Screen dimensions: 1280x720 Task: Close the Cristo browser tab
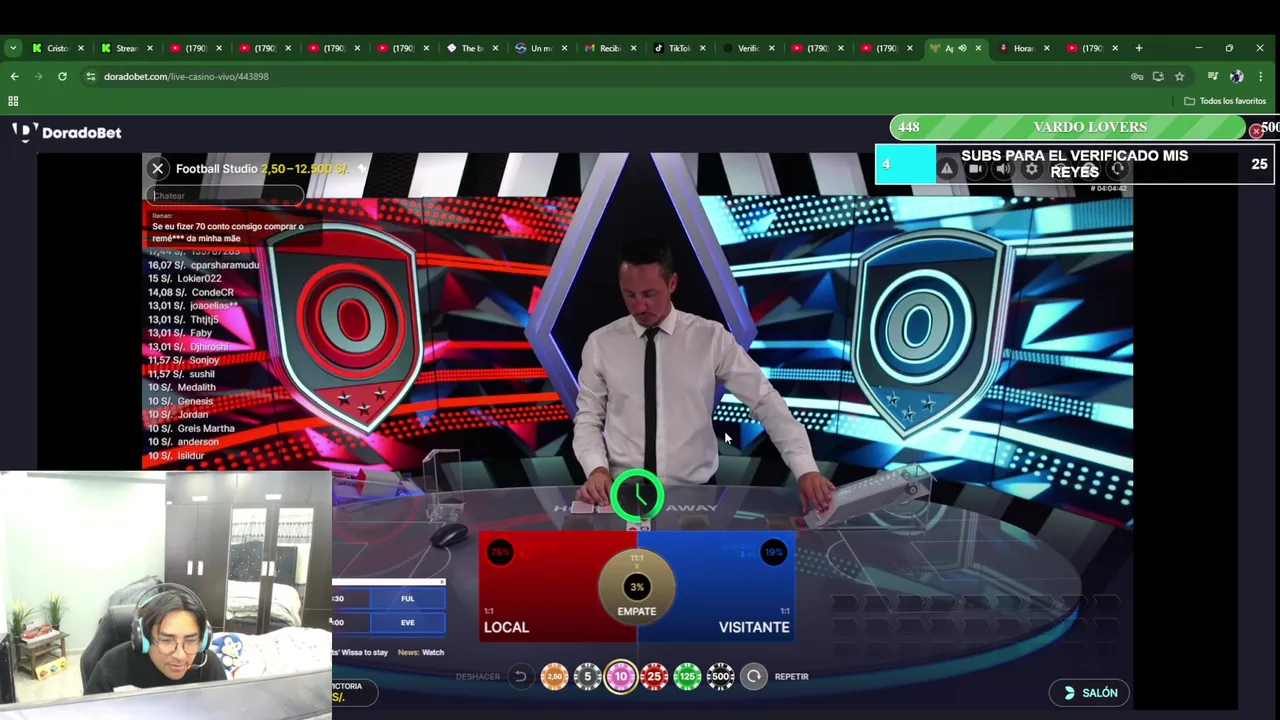[x=81, y=48]
